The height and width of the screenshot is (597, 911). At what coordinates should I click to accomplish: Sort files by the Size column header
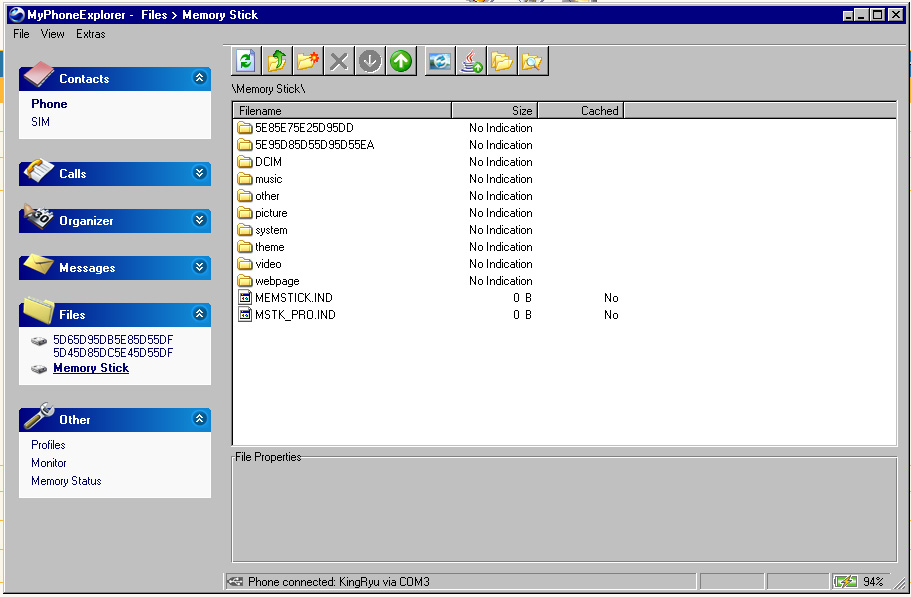(494, 111)
